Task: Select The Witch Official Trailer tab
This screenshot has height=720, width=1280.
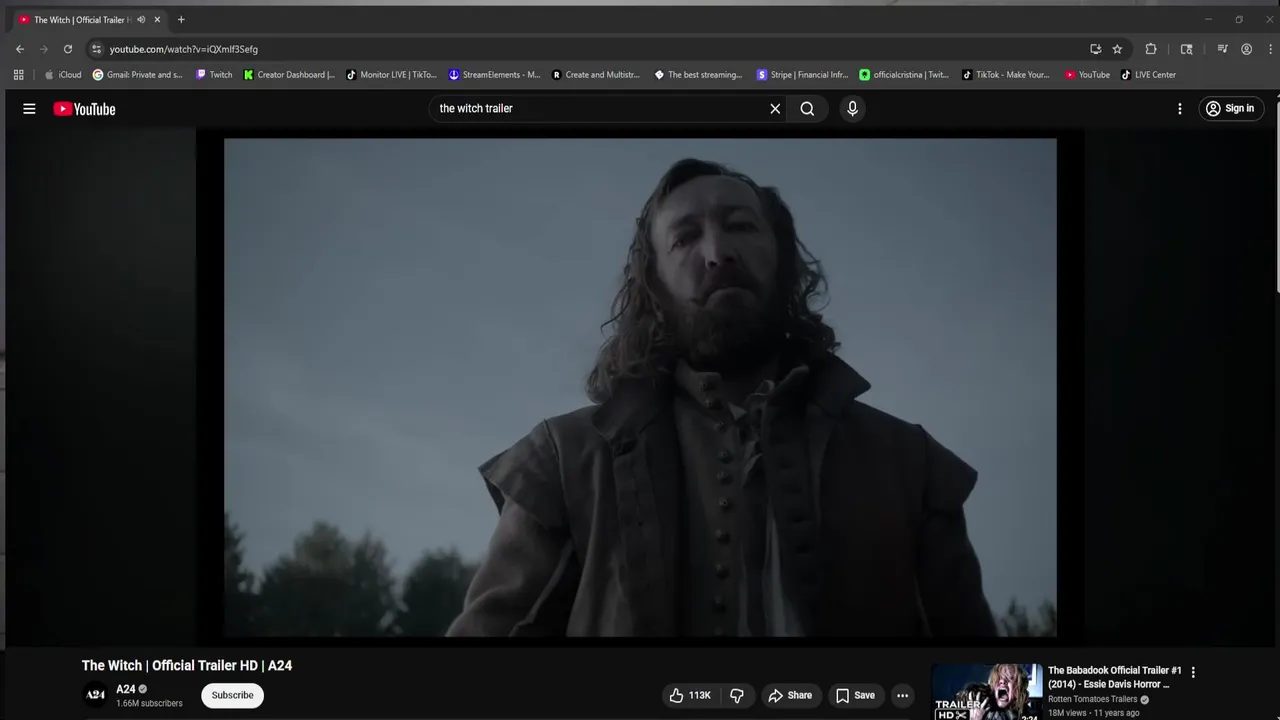Action: [x=81, y=20]
